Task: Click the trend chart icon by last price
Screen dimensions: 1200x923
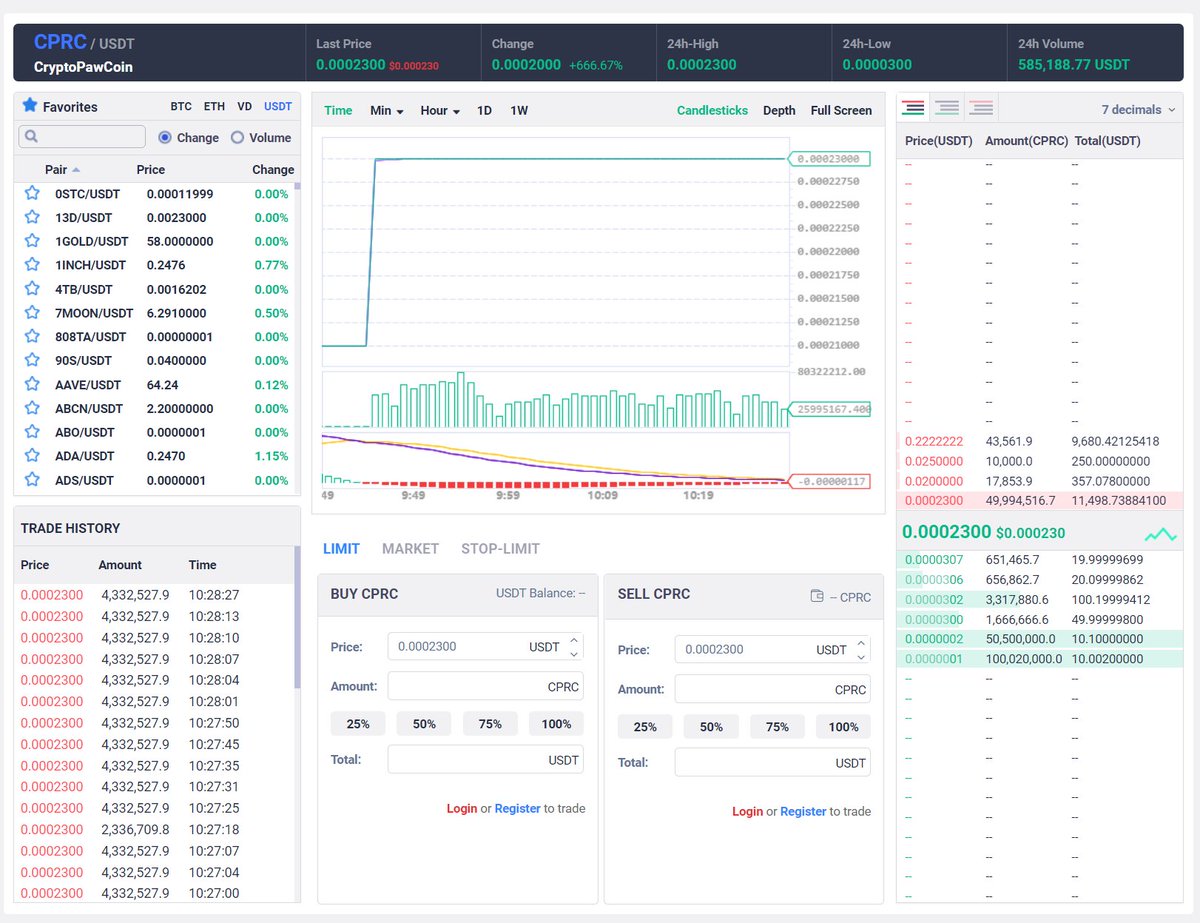Action: (1161, 533)
